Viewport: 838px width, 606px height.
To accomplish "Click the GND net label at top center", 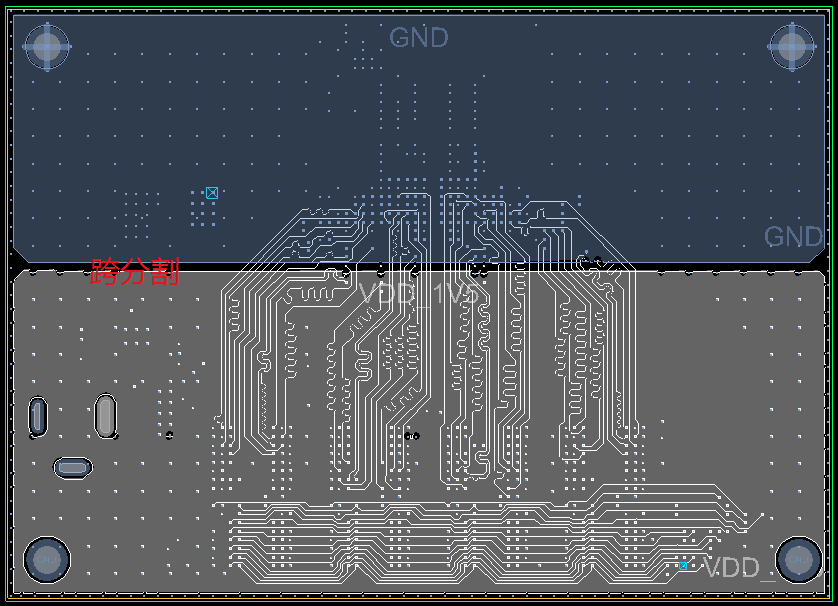I will [418, 38].
